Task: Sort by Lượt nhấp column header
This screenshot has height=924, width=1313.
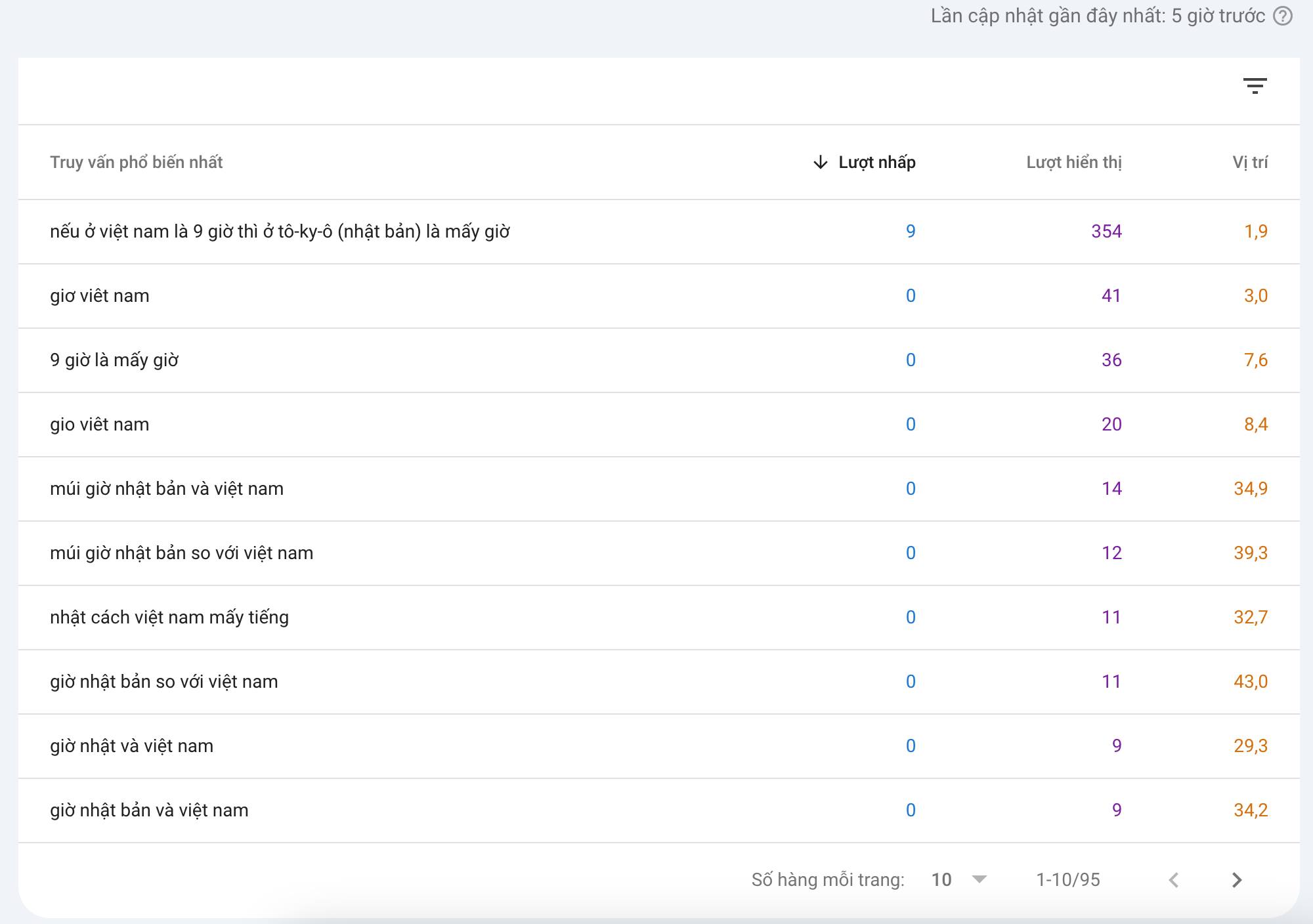Action: point(876,162)
